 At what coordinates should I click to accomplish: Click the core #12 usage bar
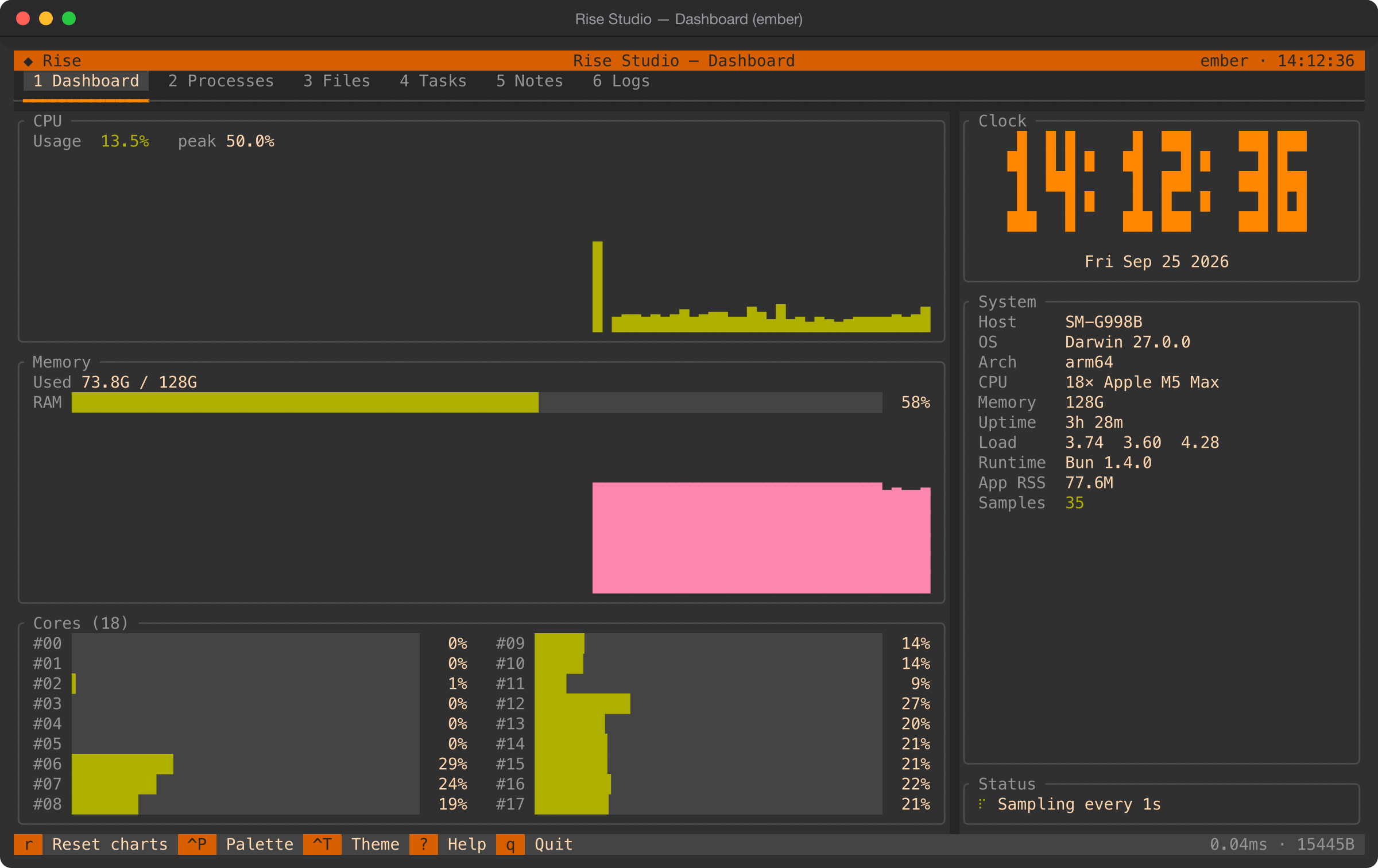(708, 704)
